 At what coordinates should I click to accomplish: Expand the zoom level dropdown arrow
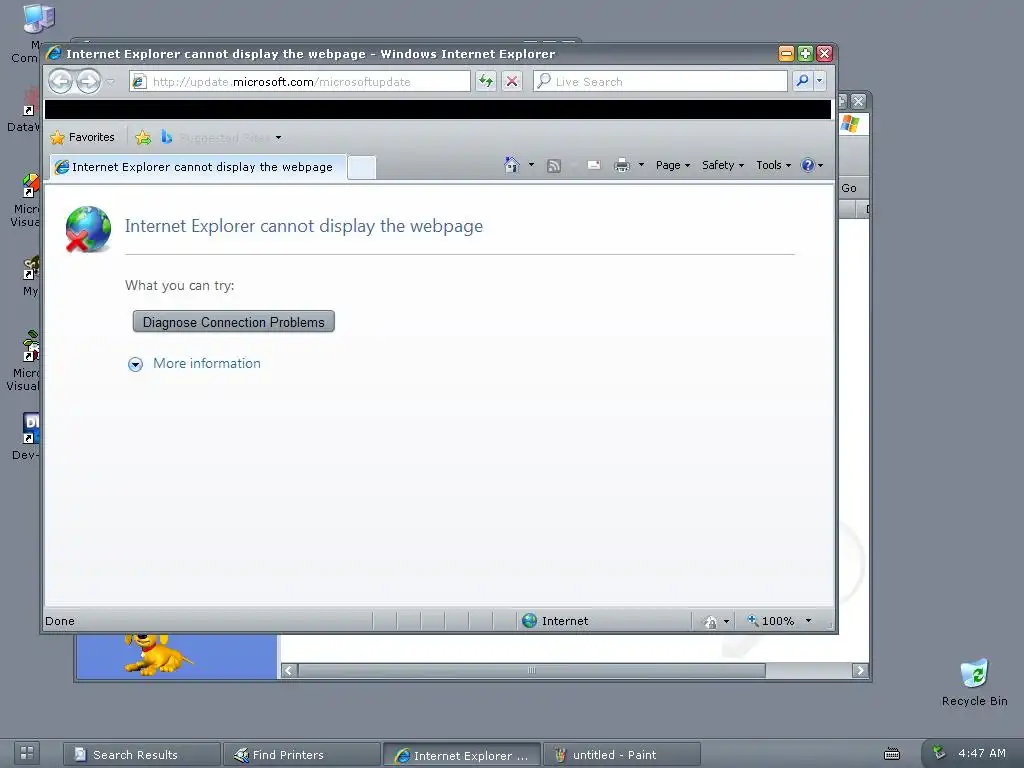pyautogui.click(x=808, y=620)
